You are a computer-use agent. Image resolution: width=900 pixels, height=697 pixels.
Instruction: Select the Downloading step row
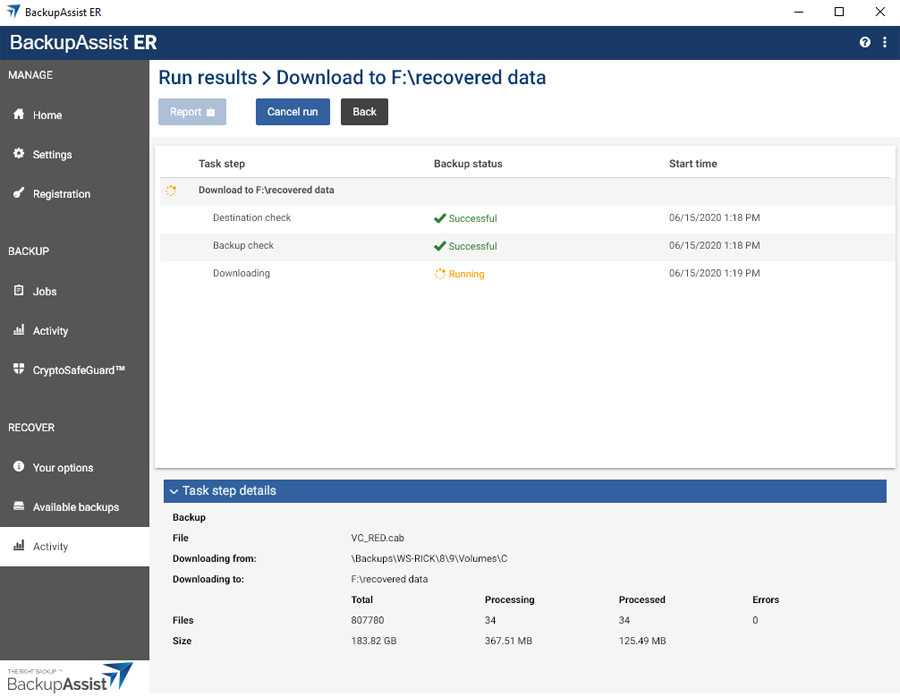[525, 273]
